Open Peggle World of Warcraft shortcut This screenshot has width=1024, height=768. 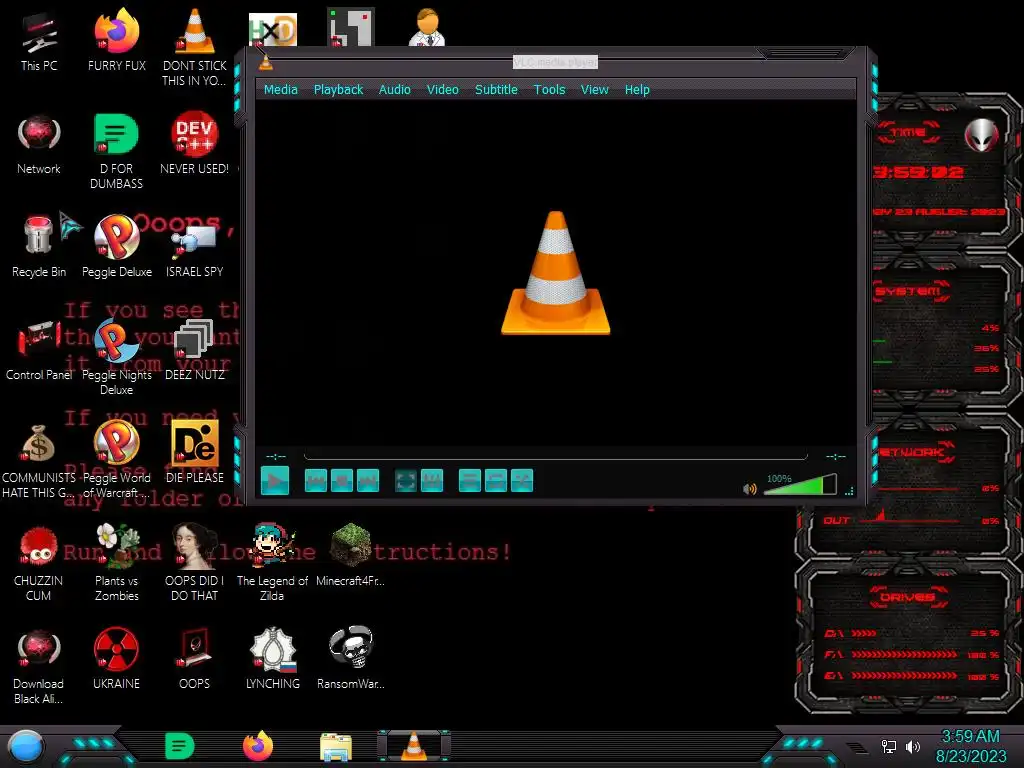click(117, 460)
